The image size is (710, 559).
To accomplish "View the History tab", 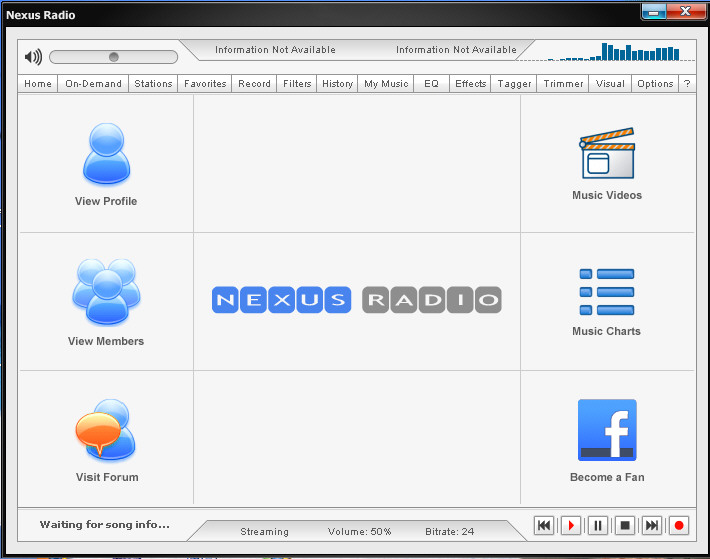I will (337, 84).
